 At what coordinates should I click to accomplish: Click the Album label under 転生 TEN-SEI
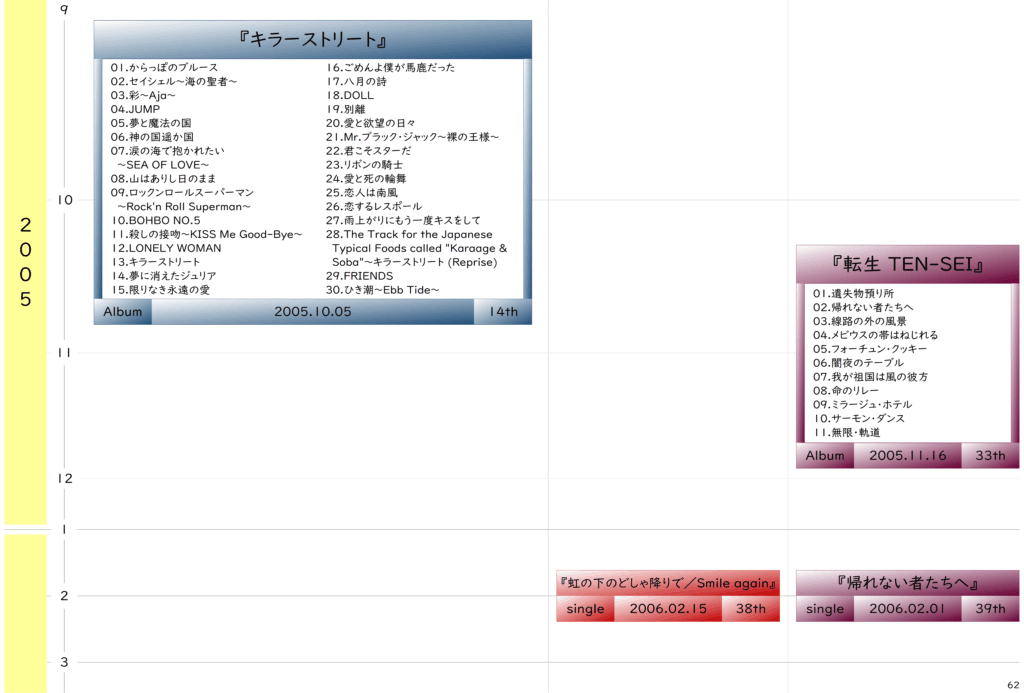[825, 455]
